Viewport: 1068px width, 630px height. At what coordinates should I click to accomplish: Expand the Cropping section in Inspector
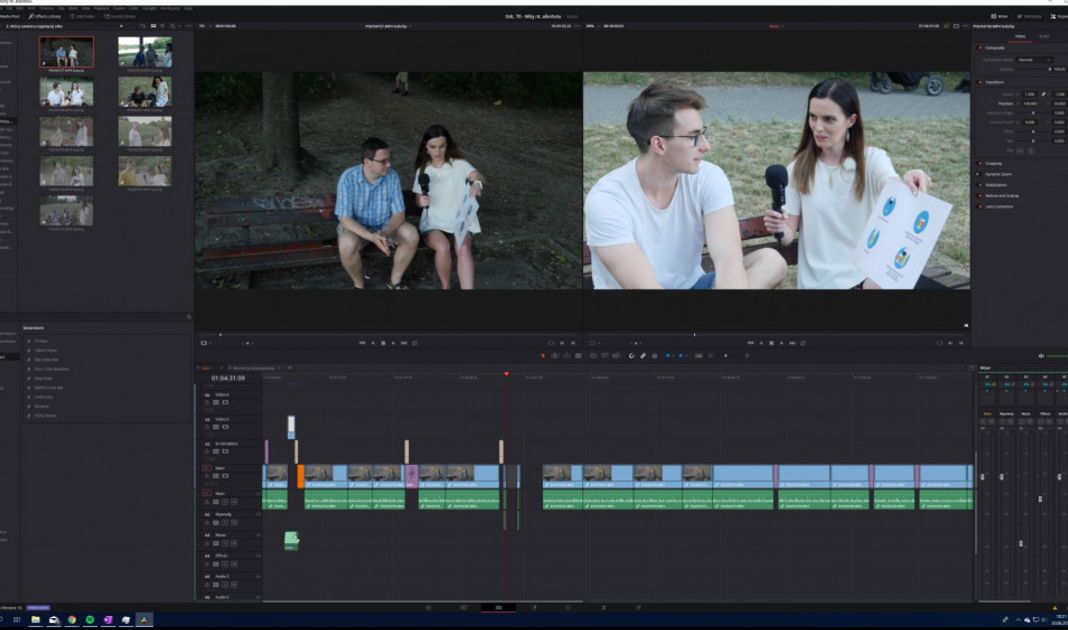[x=993, y=163]
